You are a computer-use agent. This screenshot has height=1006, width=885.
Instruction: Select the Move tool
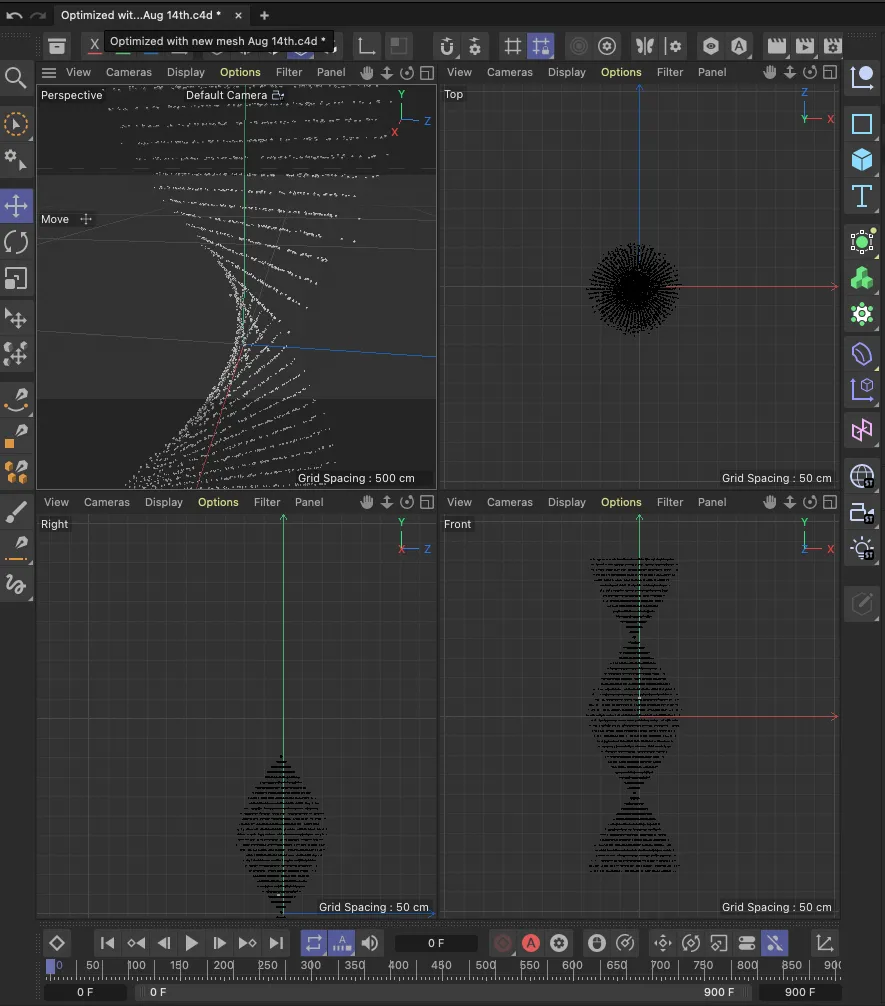(16, 206)
